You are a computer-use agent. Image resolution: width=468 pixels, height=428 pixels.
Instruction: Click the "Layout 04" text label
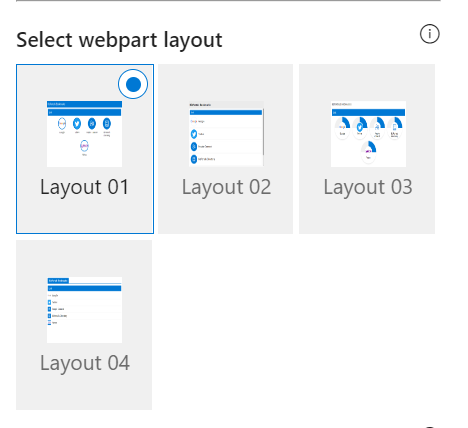[85, 363]
